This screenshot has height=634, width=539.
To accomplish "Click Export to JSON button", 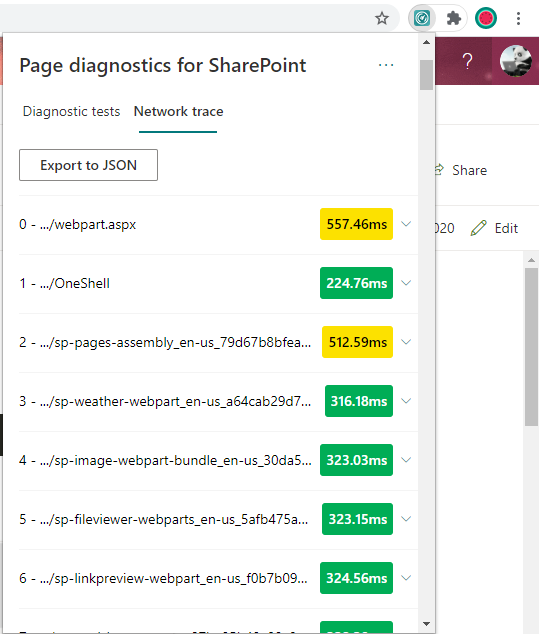I will click(x=89, y=165).
